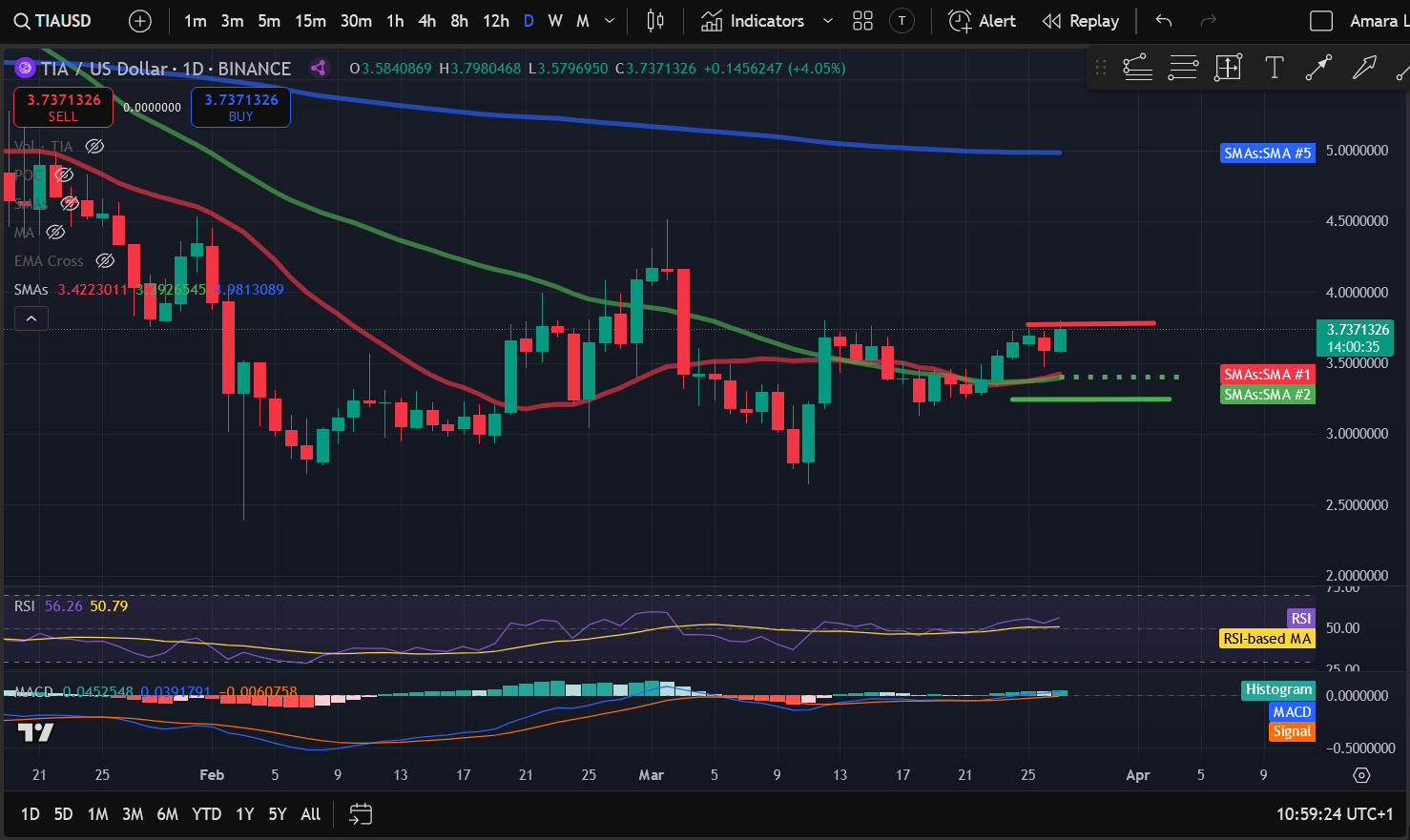1410x840 pixels.
Task: Switch to the 15m timeframe
Action: pos(310,21)
